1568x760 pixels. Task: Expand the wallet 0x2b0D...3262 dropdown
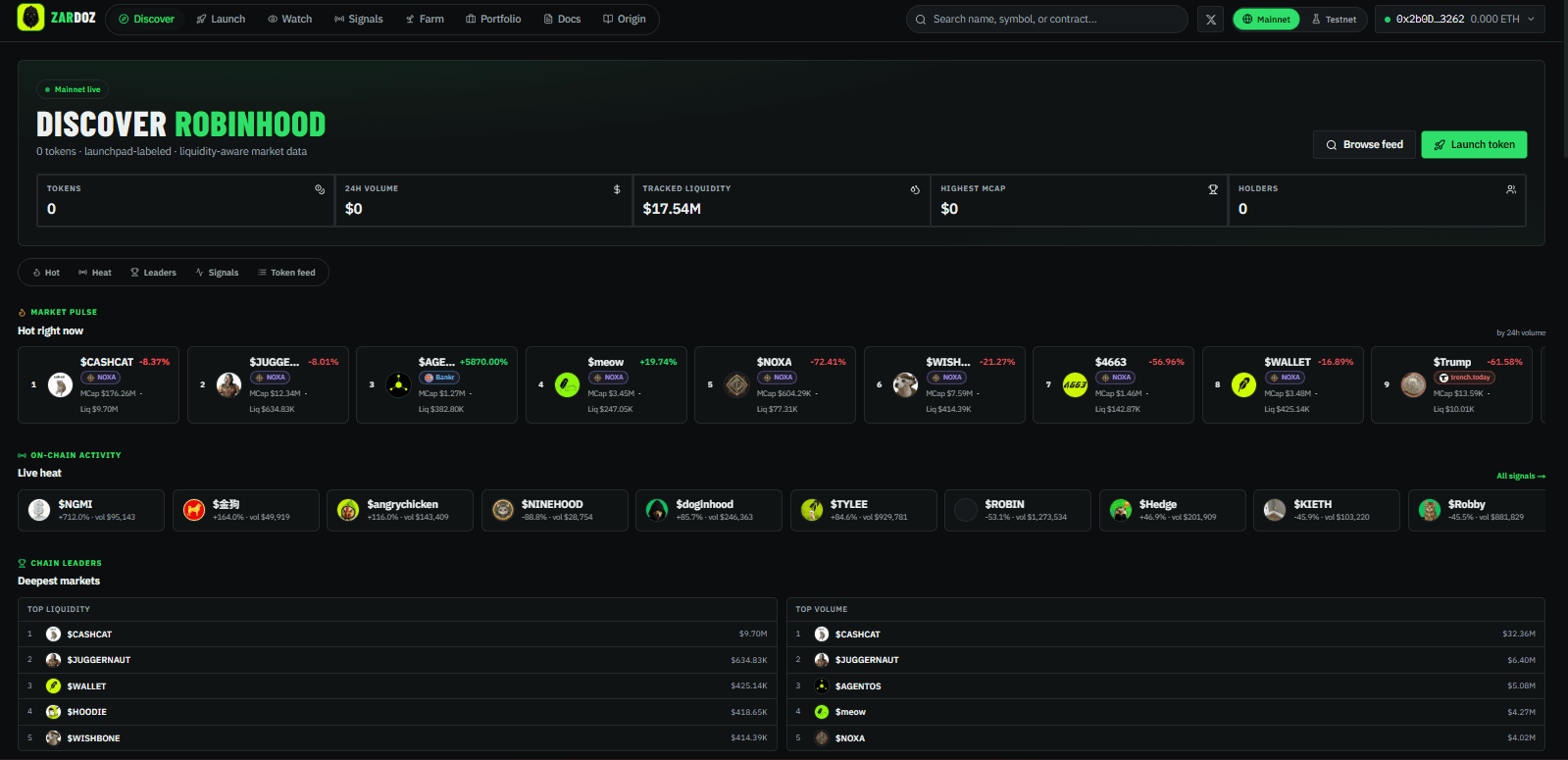pos(1459,19)
